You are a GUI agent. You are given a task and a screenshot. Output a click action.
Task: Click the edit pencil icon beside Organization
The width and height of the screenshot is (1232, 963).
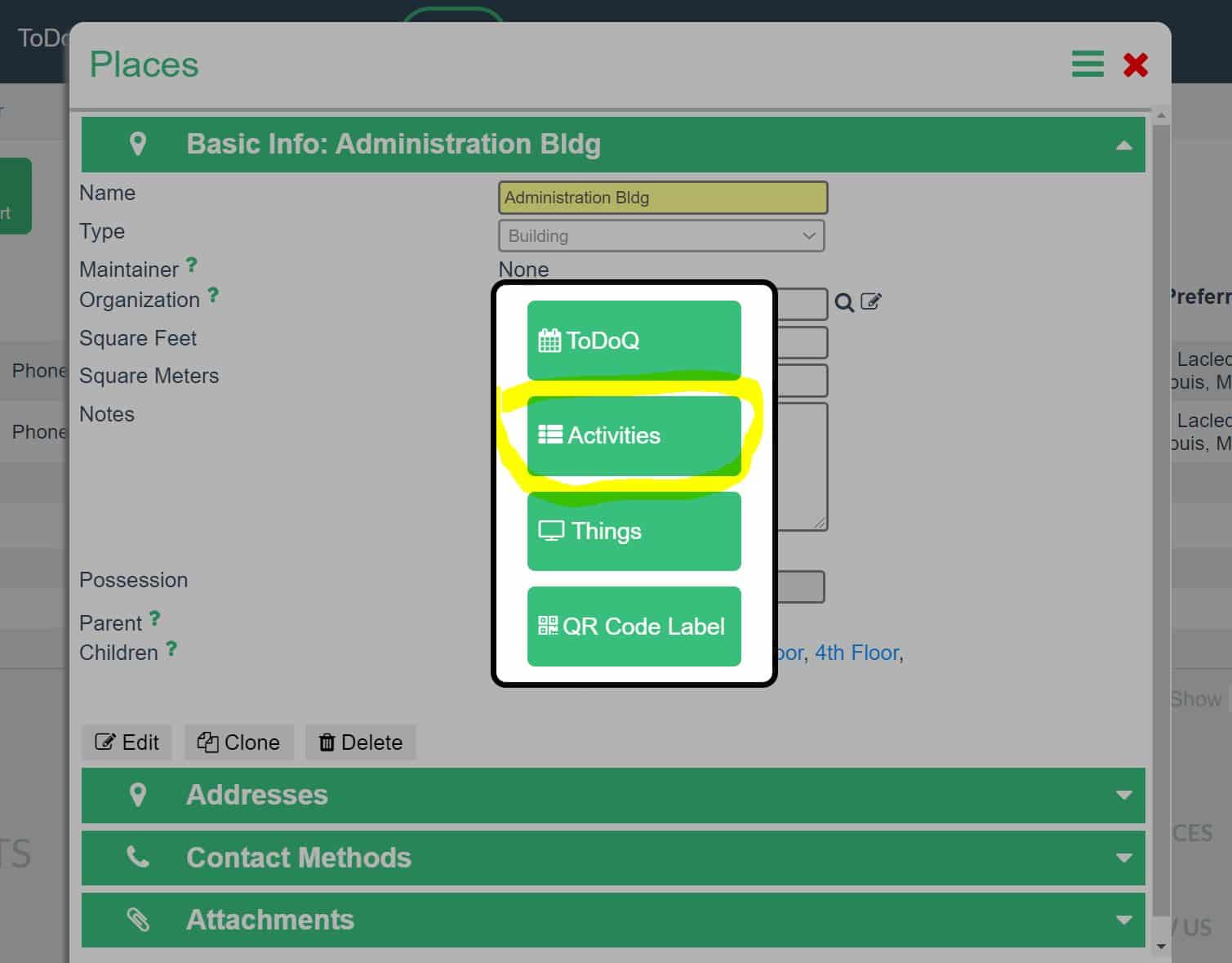coord(871,301)
